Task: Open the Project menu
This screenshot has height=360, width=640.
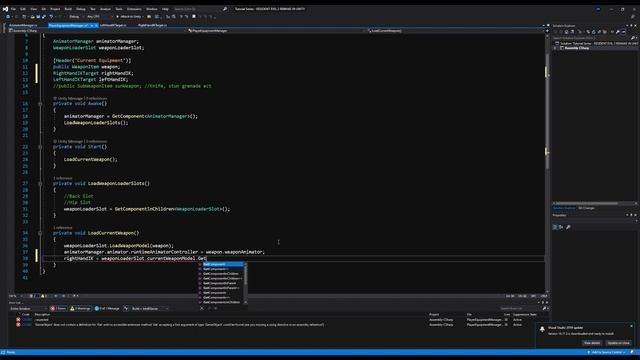Action: 55,9
